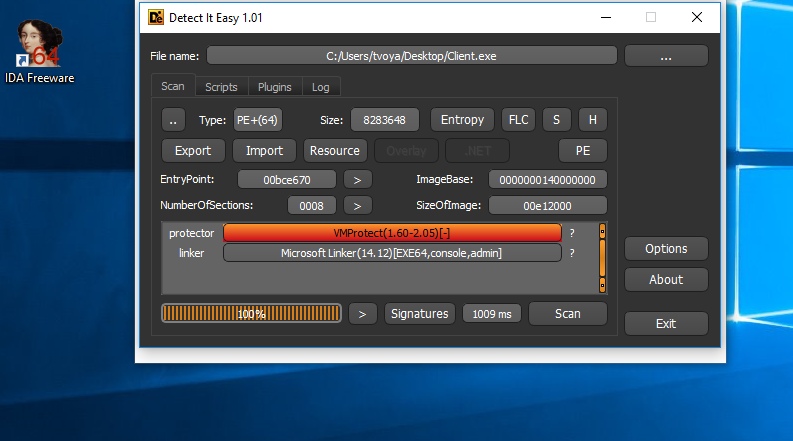
Task: Click the 1009 ms scan time field
Action: 492,314
